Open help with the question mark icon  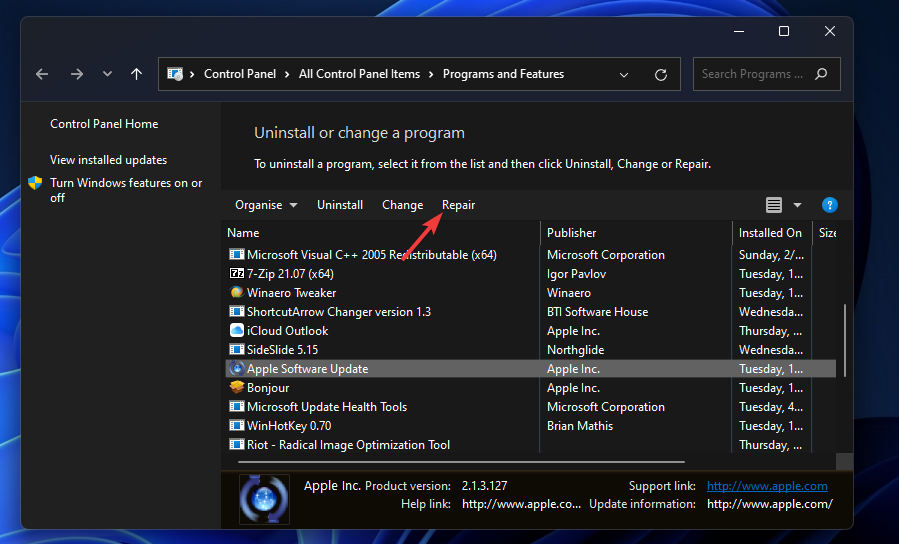830,205
